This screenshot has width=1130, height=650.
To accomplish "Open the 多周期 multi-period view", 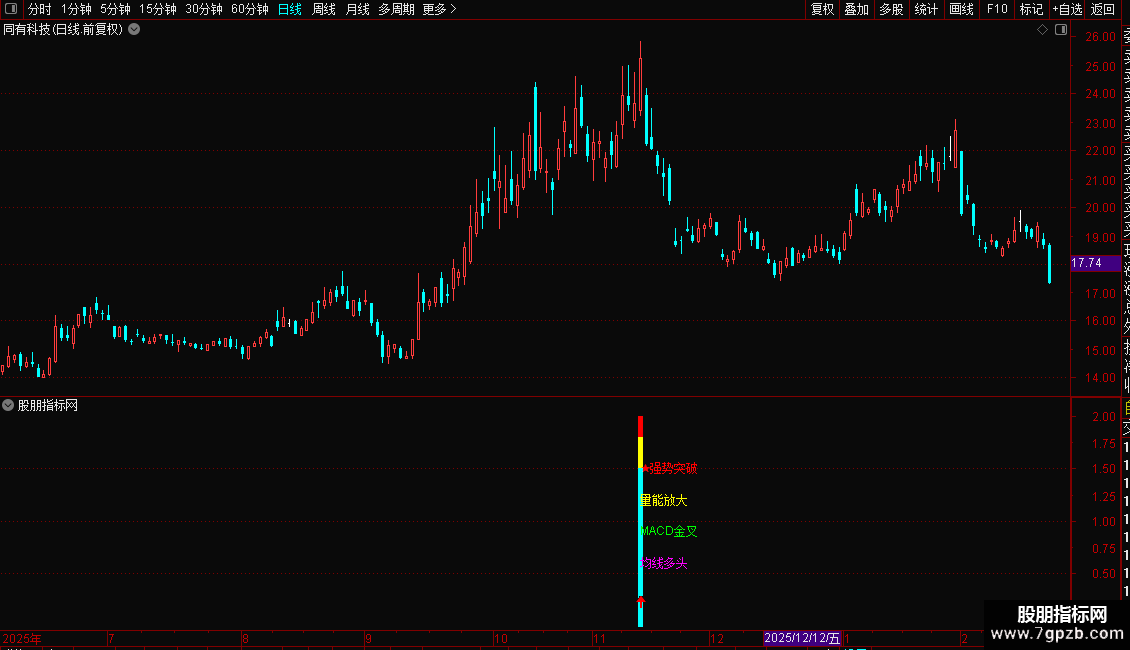I will 396,9.
